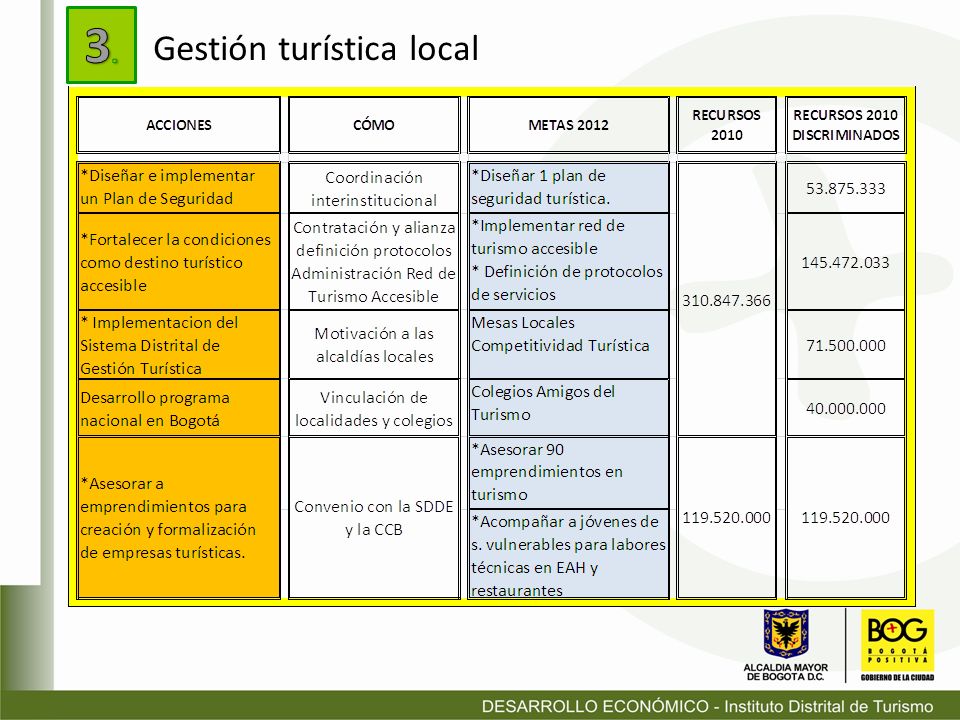This screenshot has height=720, width=960.
Task: Click the 'Coordinación interinstitucional' cell
Action: click(x=373, y=188)
